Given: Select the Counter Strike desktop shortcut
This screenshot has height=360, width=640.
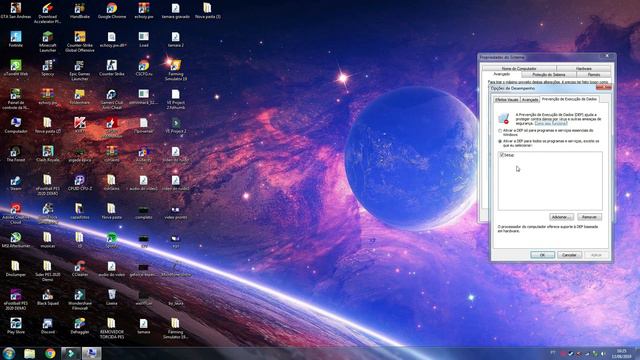Looking at the screenshot, I should (111, 68).
